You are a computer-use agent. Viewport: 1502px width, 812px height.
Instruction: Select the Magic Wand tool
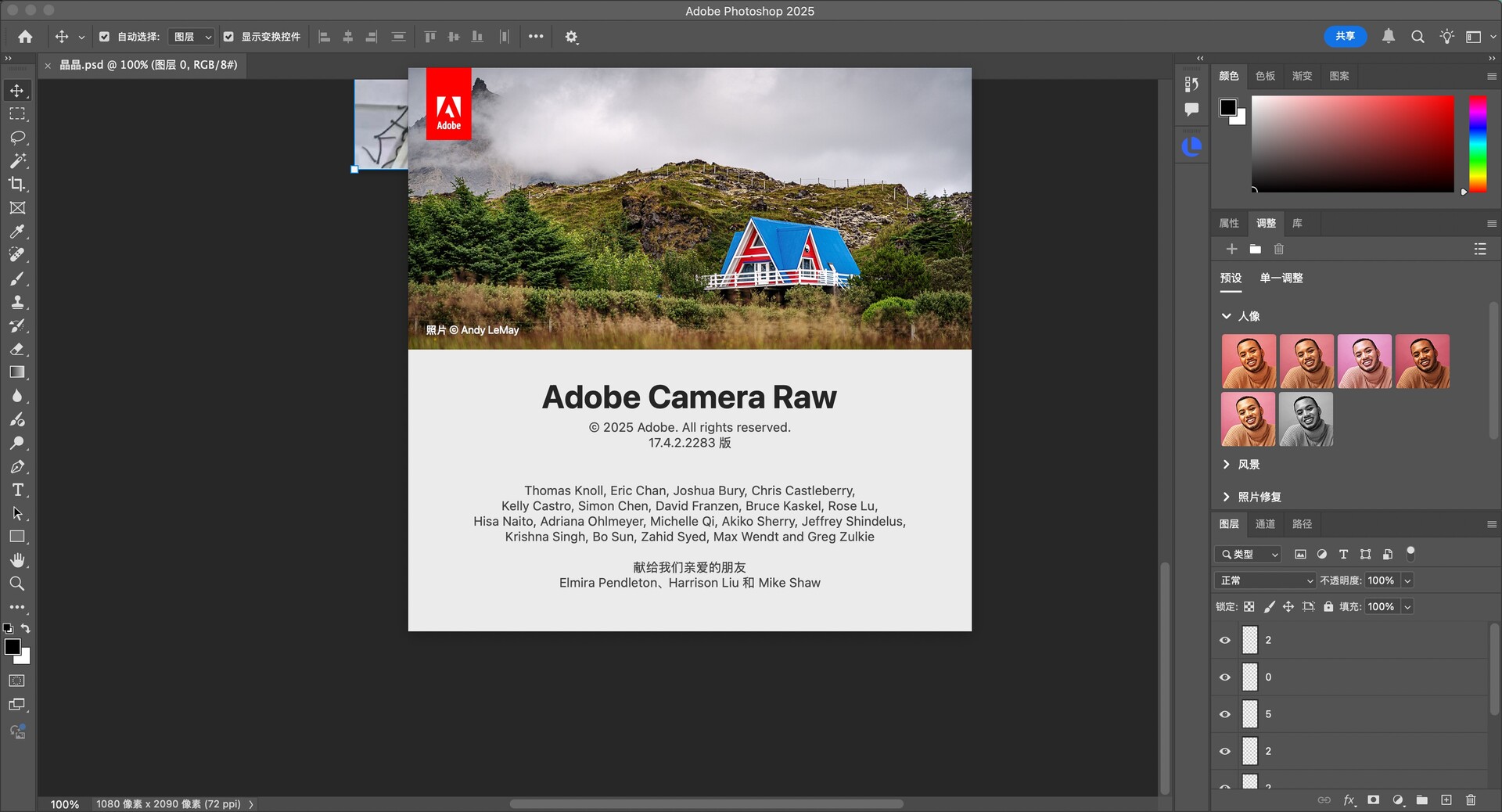17,161
